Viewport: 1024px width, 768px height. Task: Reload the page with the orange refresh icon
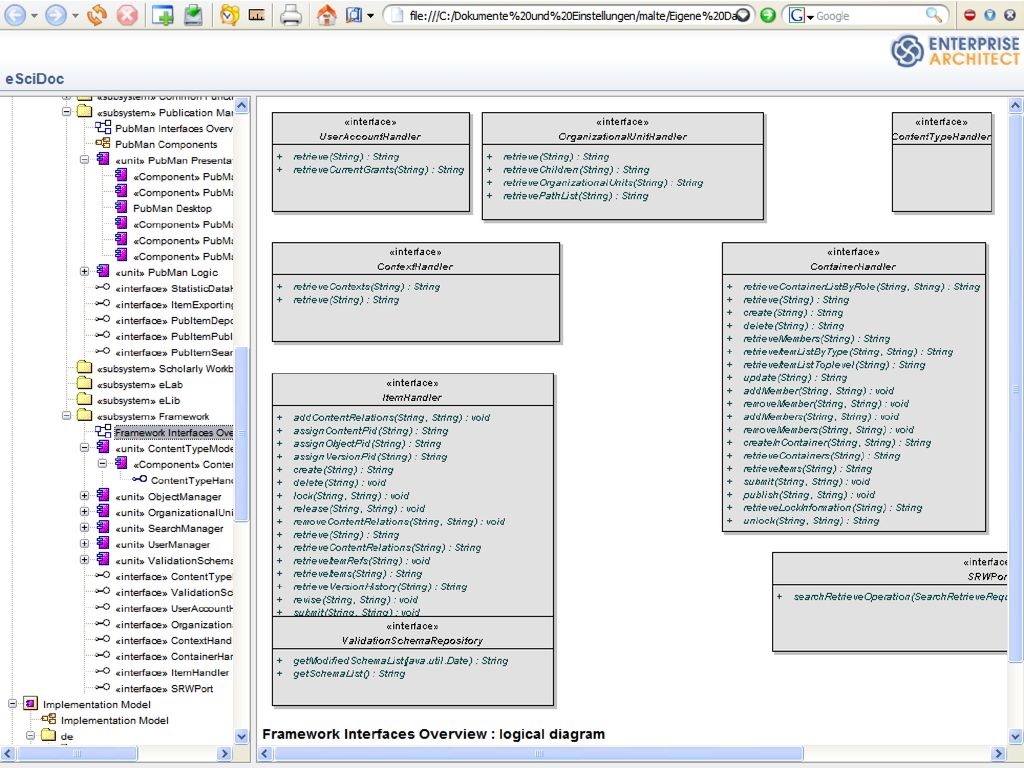coord(97,14)
